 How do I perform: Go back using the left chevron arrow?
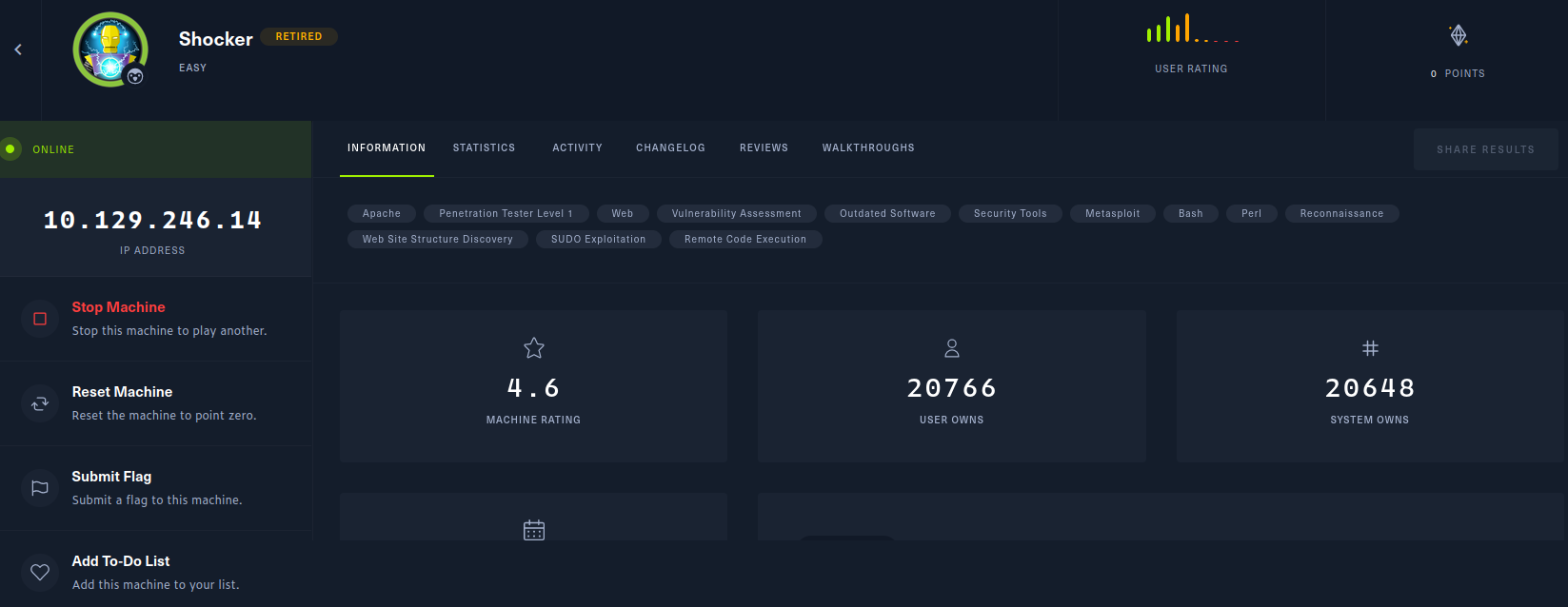18,49
